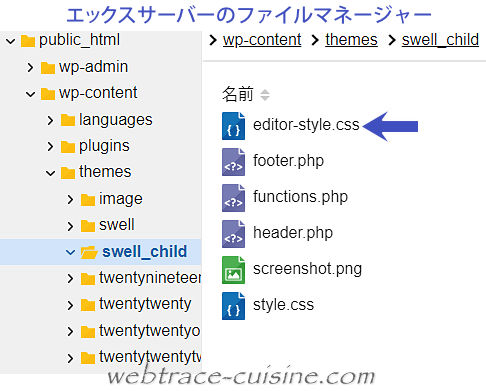Viewport: 486px width, 391px height.
Task: Click the twentytwentyone folder icon
Action: click(88, 331)
